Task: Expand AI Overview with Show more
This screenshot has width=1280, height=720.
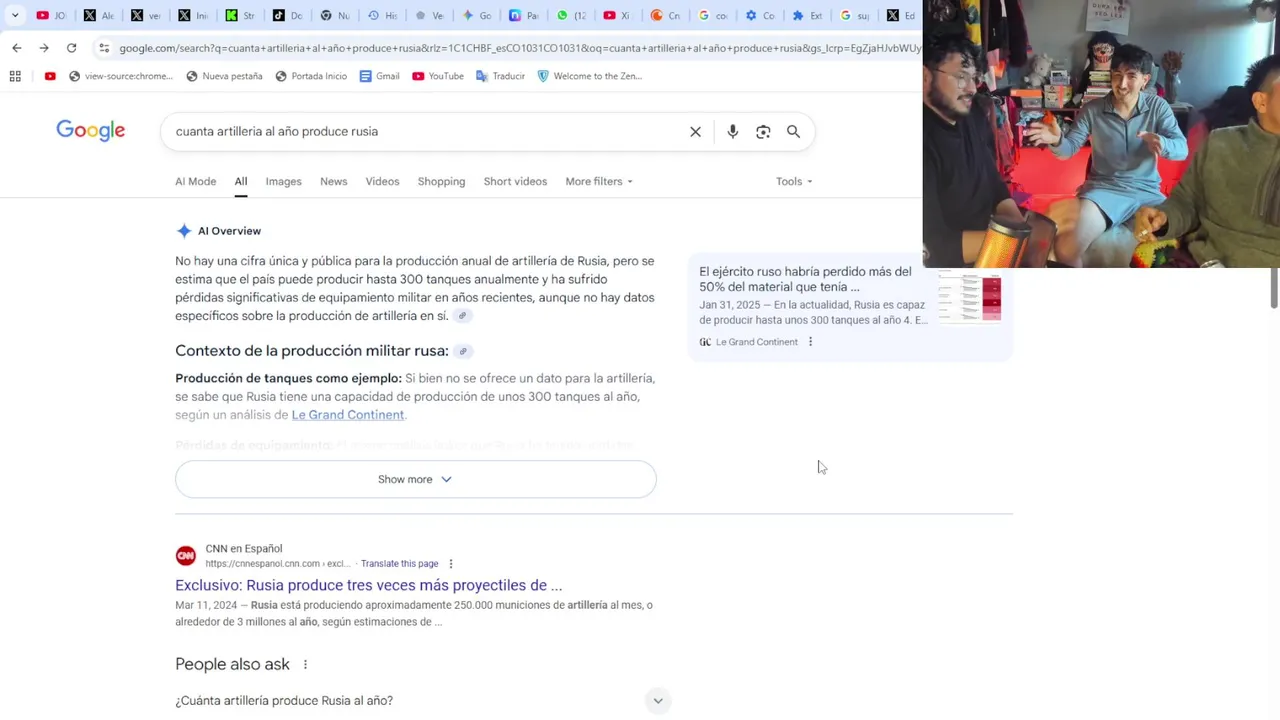Action: tap(415, 479)
